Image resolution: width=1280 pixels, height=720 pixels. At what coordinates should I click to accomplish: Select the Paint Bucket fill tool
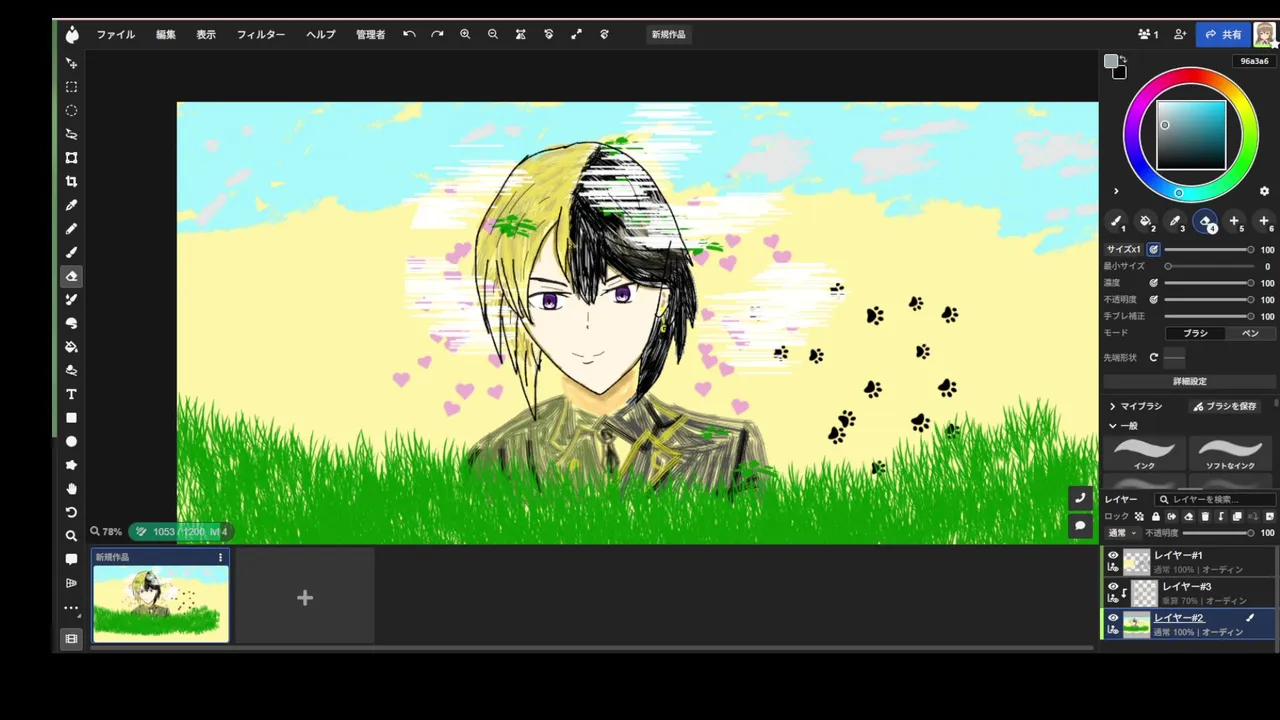click(71, 347)
